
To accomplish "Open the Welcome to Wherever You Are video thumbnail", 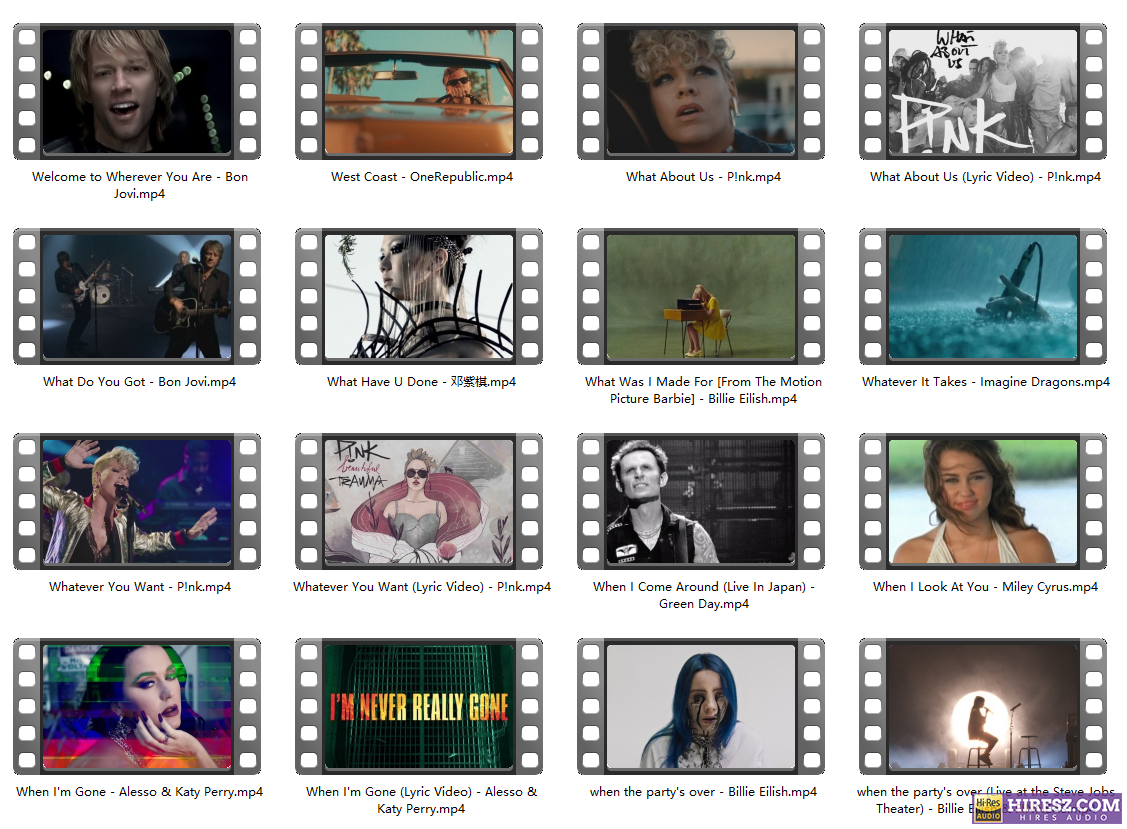I will [137, 91].
